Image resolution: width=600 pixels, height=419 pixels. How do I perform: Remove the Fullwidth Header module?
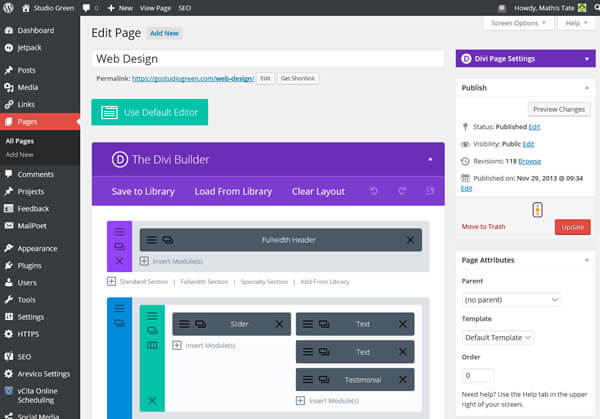coord(410,240)
